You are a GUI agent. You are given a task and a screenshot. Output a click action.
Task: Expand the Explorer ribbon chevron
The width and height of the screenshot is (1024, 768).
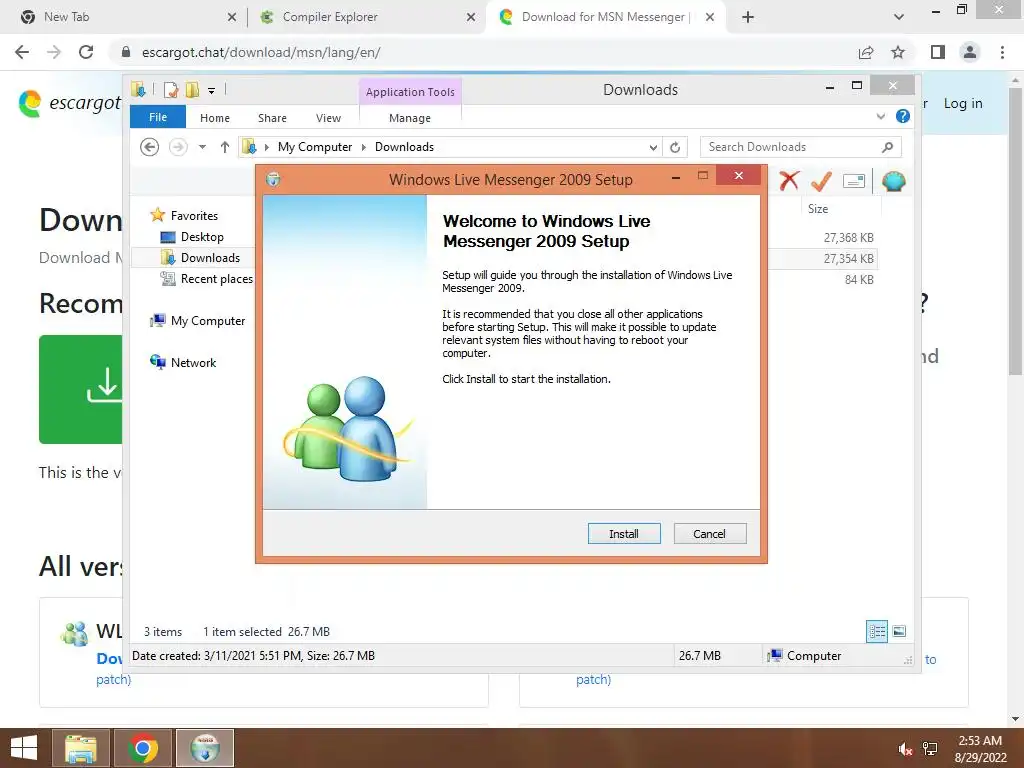[880, 116]
